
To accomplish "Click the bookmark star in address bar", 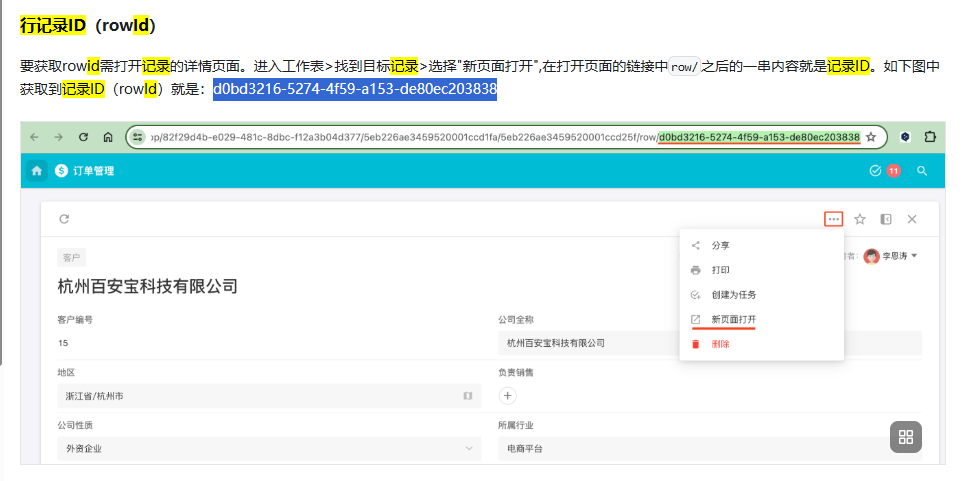I will (x=871, y=137).
